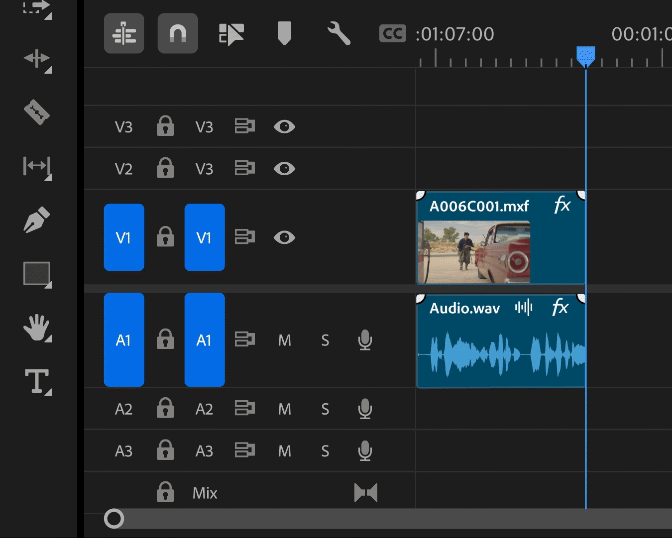Select the Hand tool

[37, 327]
